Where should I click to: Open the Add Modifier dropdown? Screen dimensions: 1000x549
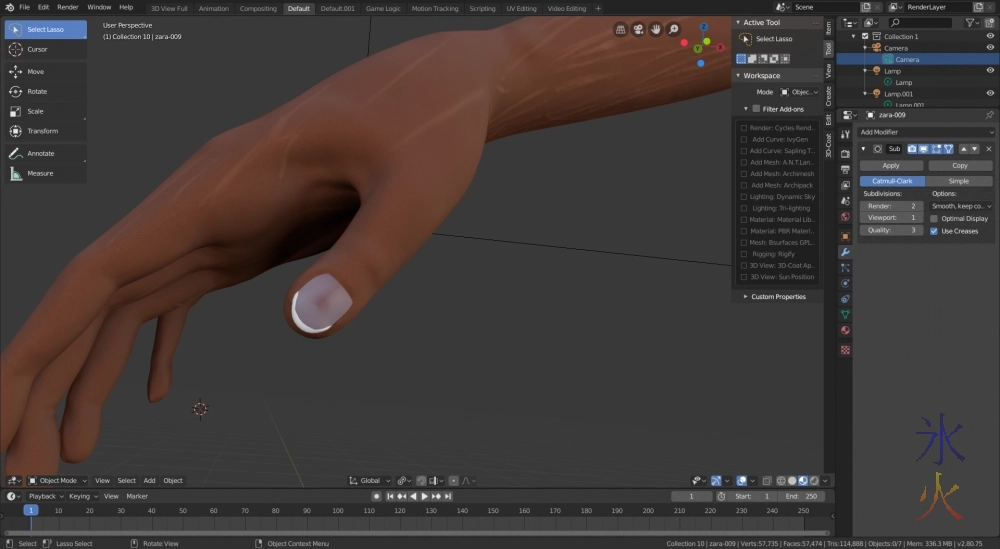(926, 132)
